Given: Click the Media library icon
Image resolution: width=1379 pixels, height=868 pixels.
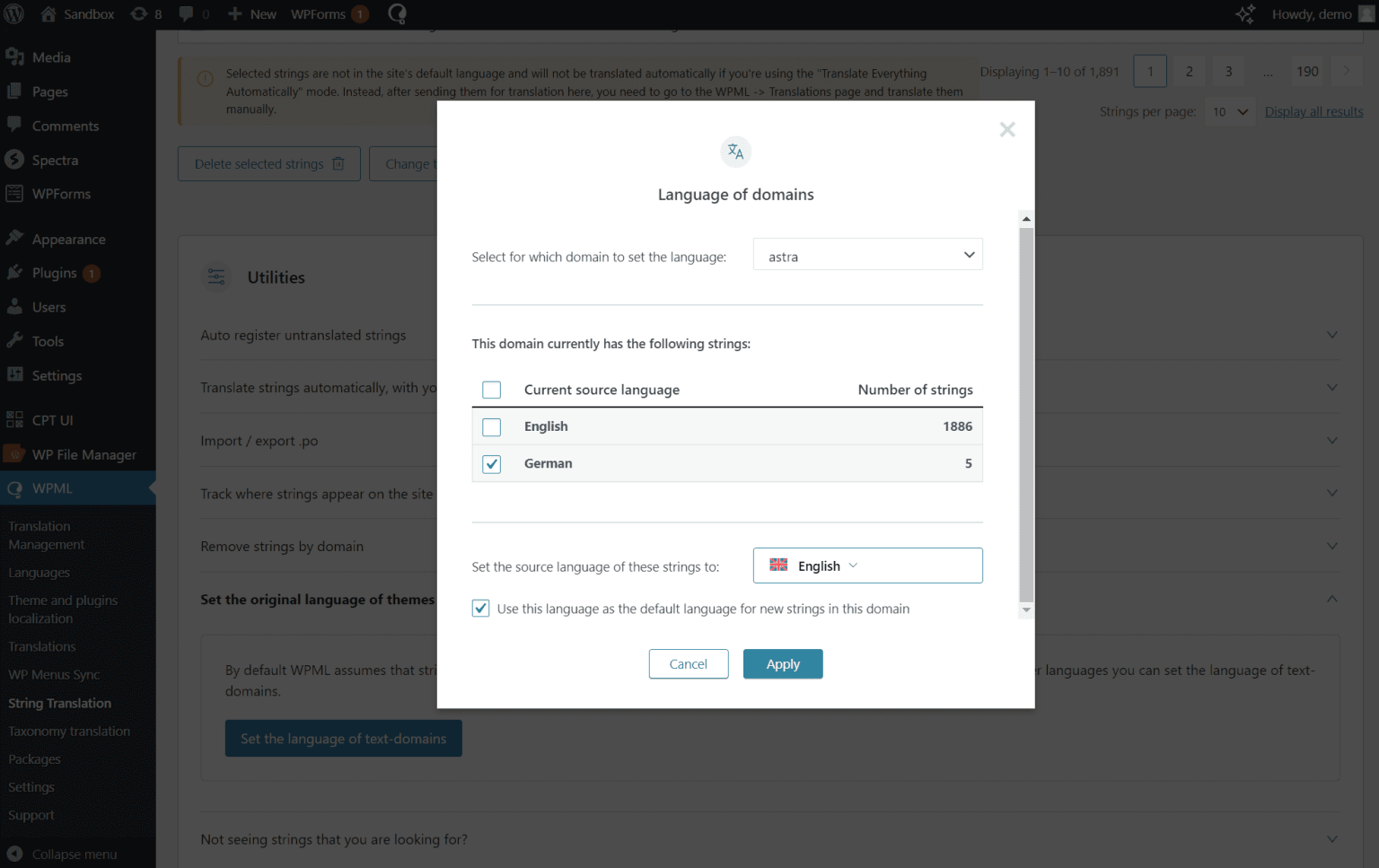Looking at the screenshot, I should coord(15,56).
